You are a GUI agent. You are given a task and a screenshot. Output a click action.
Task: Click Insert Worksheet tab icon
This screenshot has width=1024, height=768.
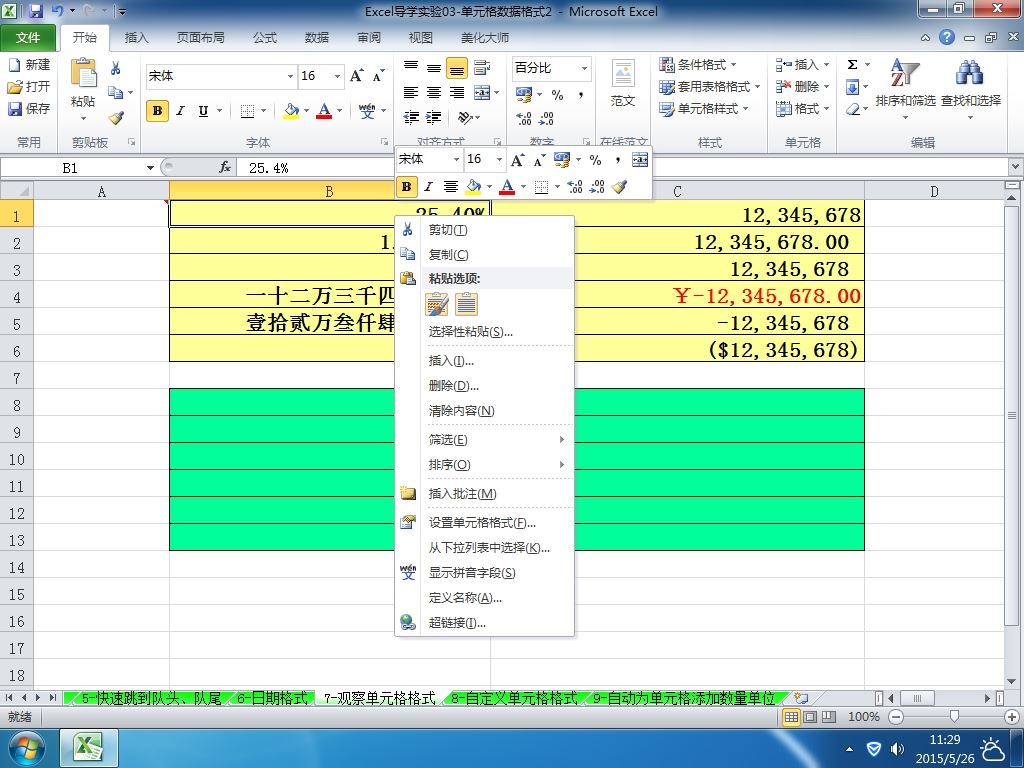[801, 698]
